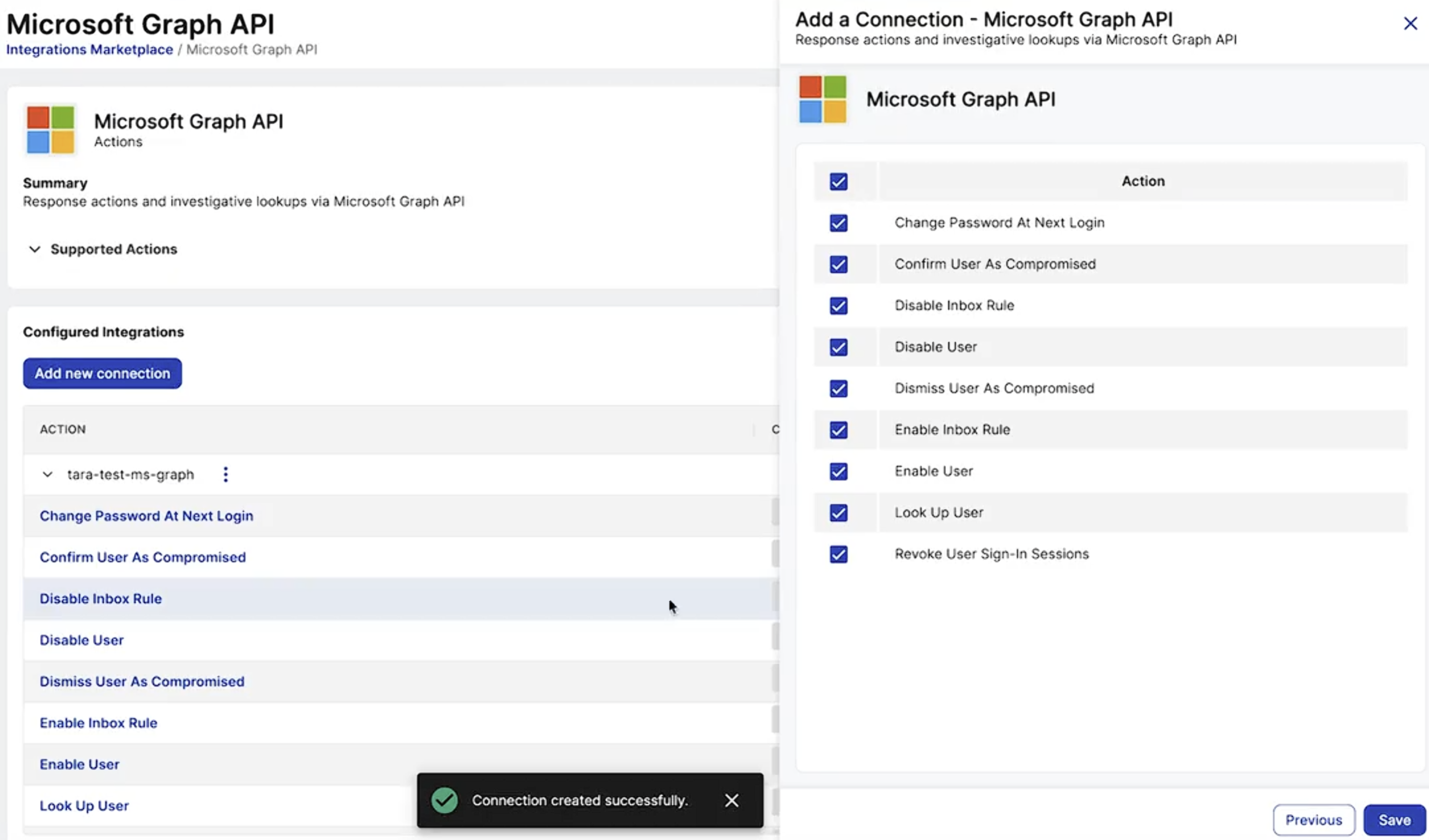Toggle the select-all Action header checkbox
This screenshot has height=840, width=1429.
838,181
